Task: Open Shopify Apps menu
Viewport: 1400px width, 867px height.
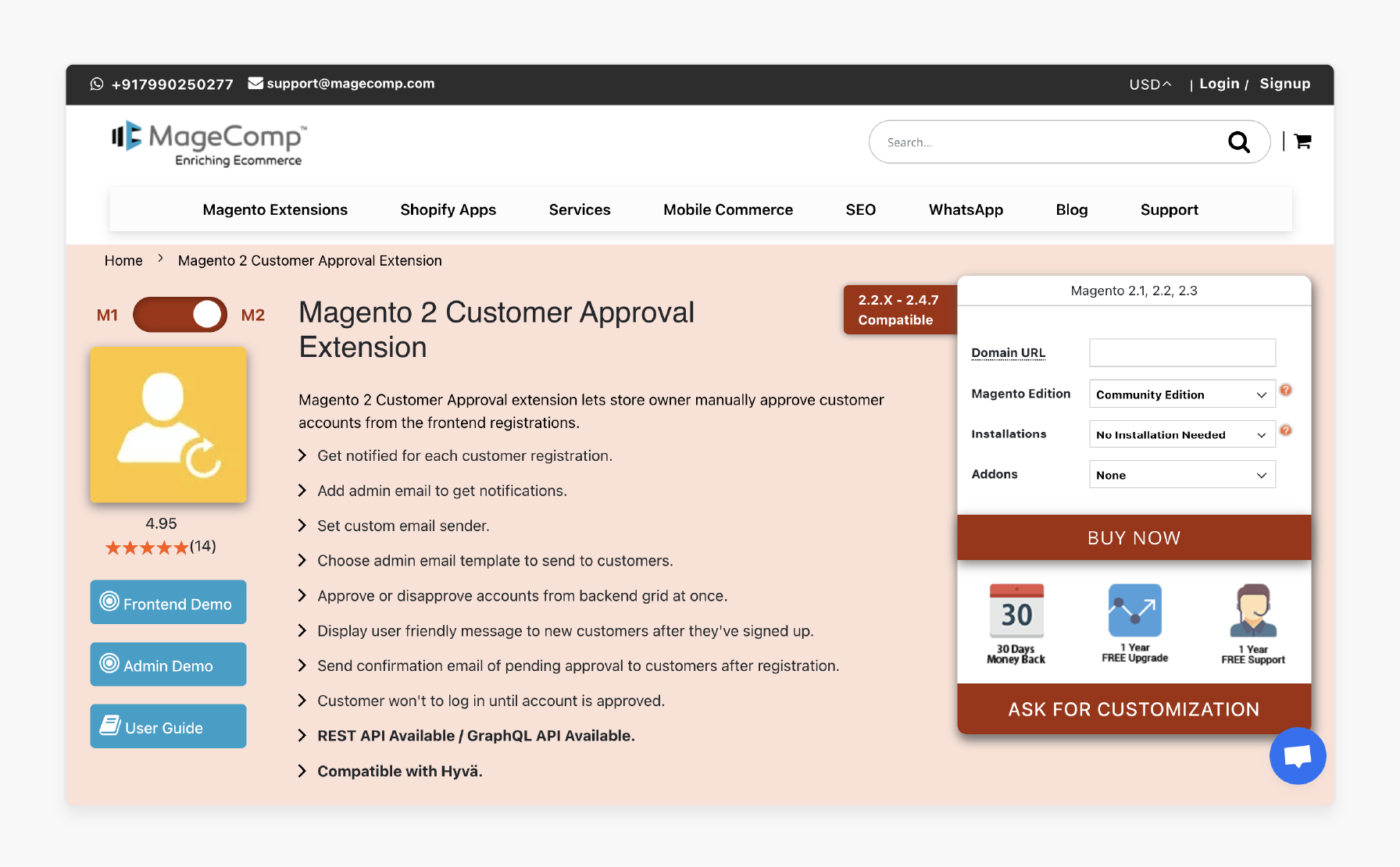Action: pos(448,210)
